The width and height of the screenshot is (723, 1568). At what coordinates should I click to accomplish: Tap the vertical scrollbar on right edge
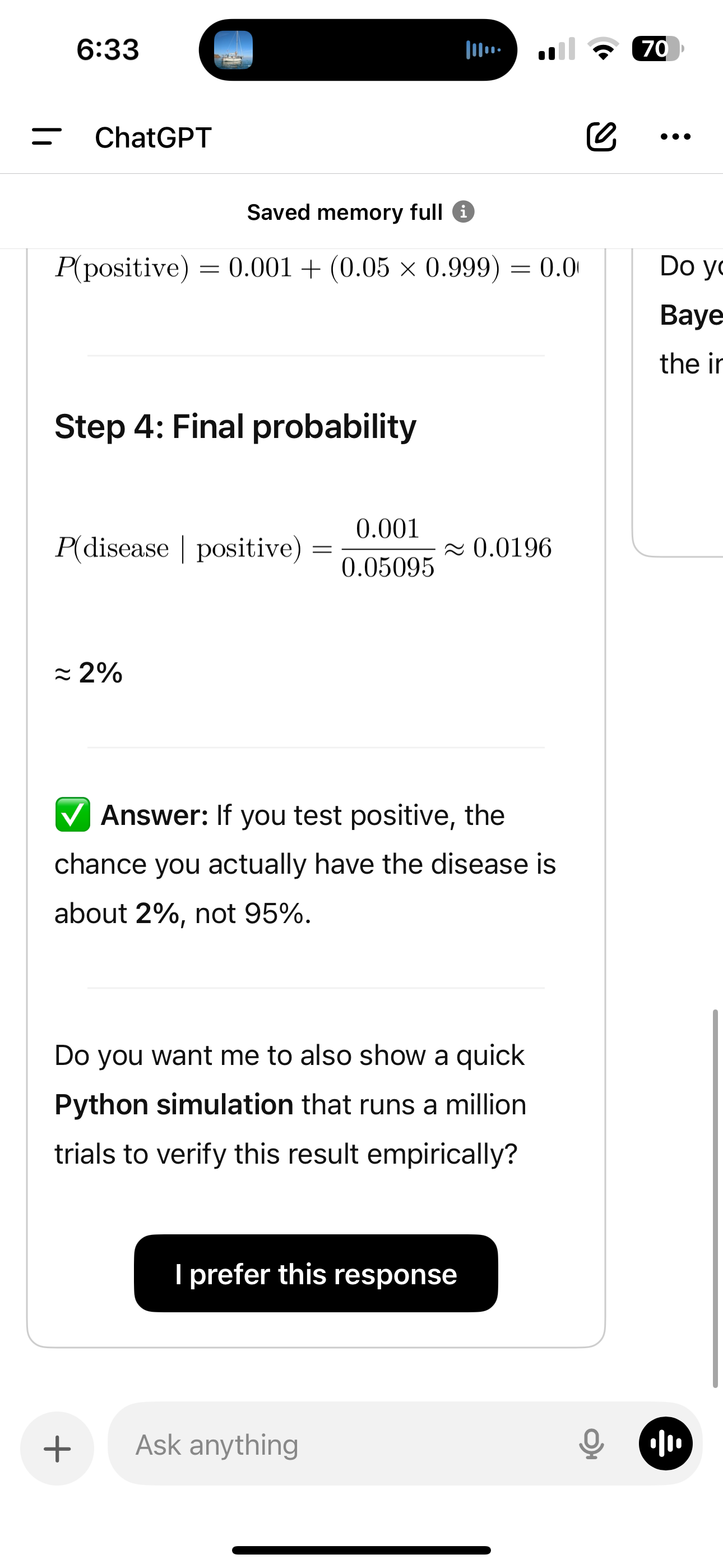715,1198
